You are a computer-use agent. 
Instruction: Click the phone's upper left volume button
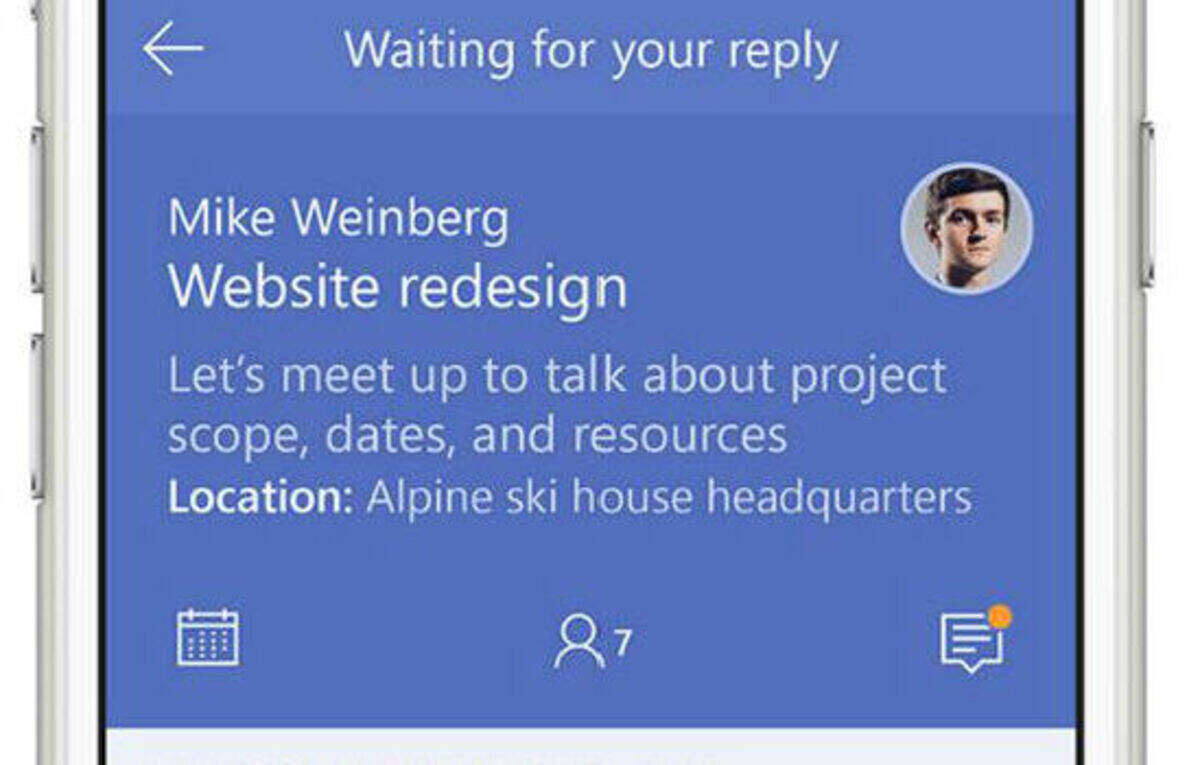[x=37, y=209]
